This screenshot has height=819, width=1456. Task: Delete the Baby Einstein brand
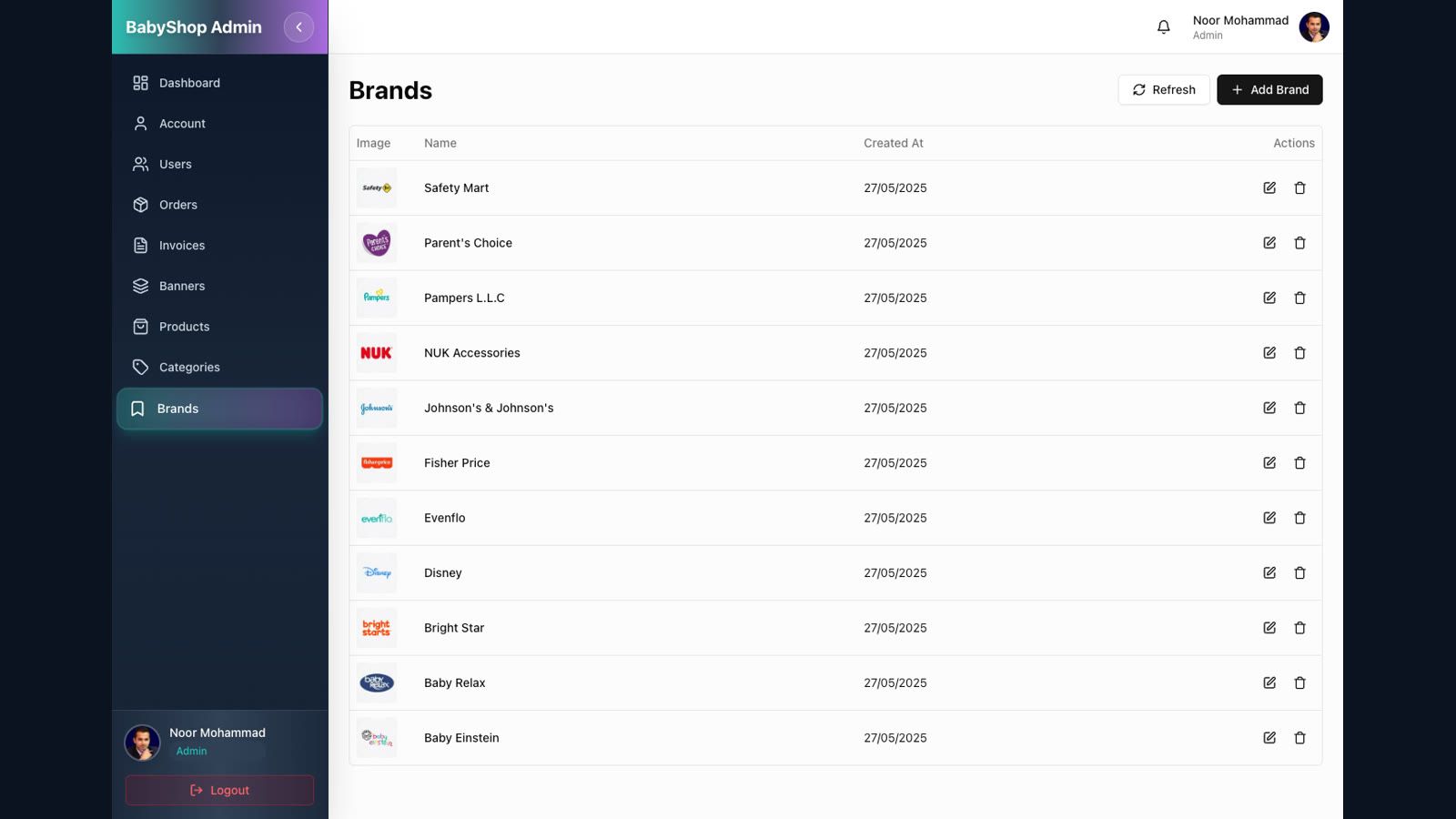tap(1299, 738)
